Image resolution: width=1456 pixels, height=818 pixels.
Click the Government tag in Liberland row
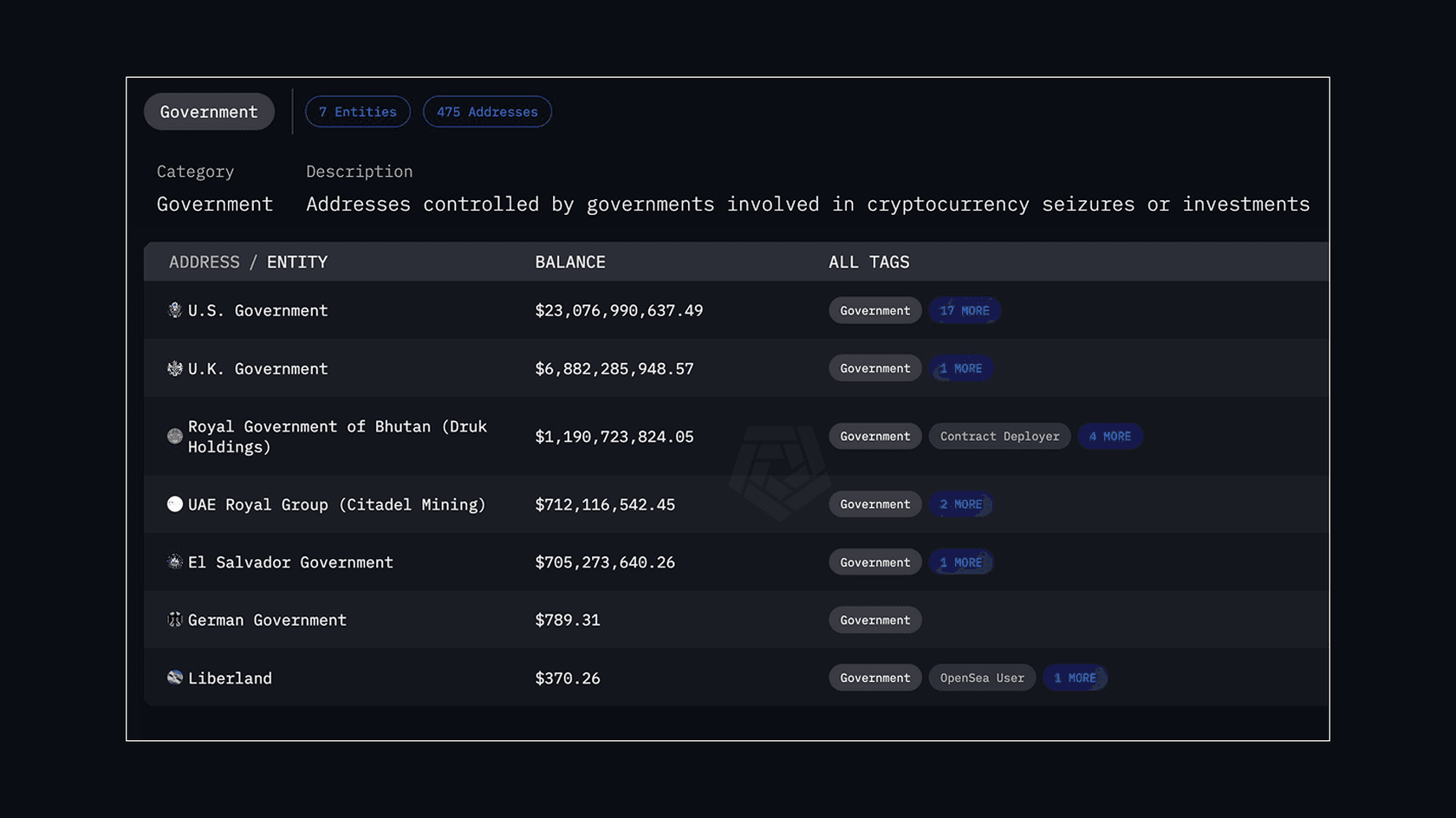pyautogui.click(x=875, y=678)
